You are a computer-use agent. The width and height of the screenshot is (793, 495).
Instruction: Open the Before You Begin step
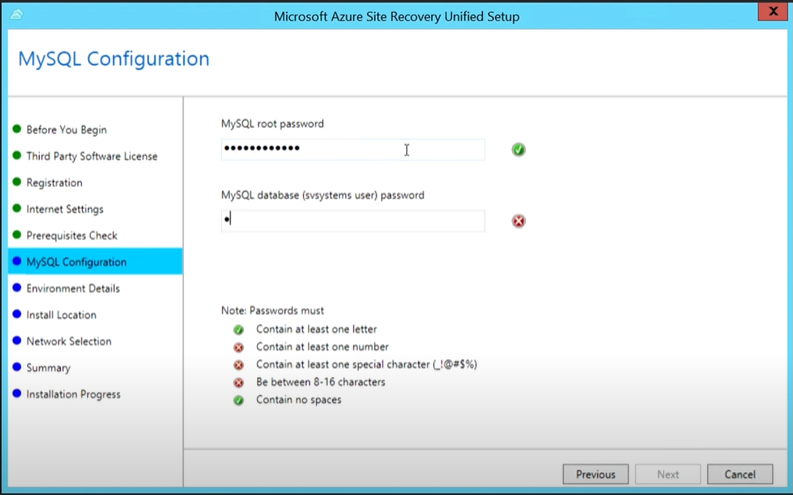66,130
